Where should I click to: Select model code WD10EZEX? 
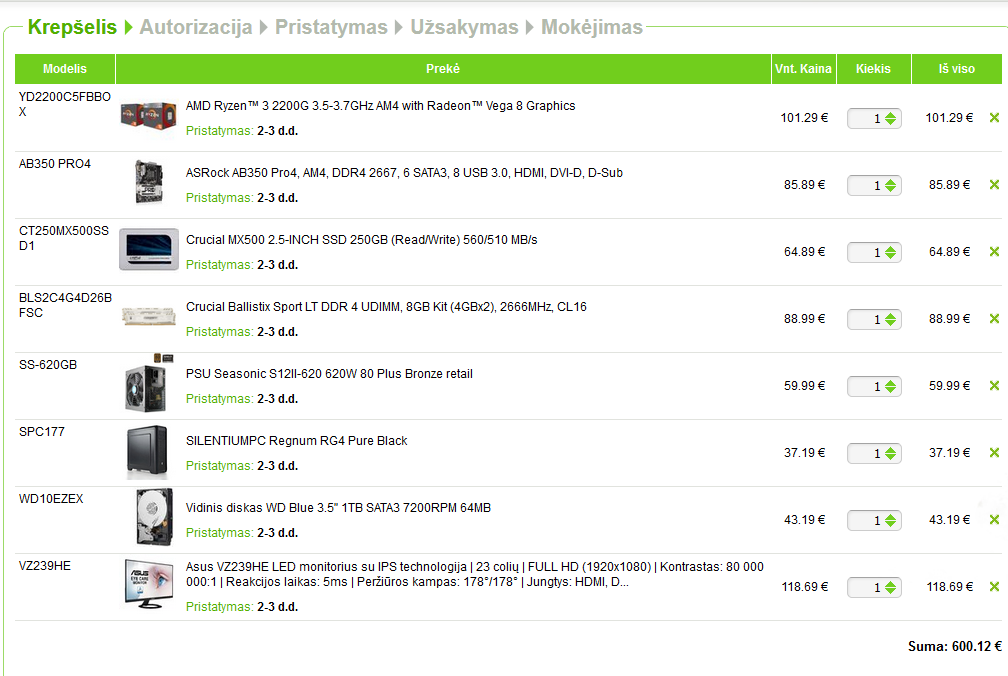51,499
